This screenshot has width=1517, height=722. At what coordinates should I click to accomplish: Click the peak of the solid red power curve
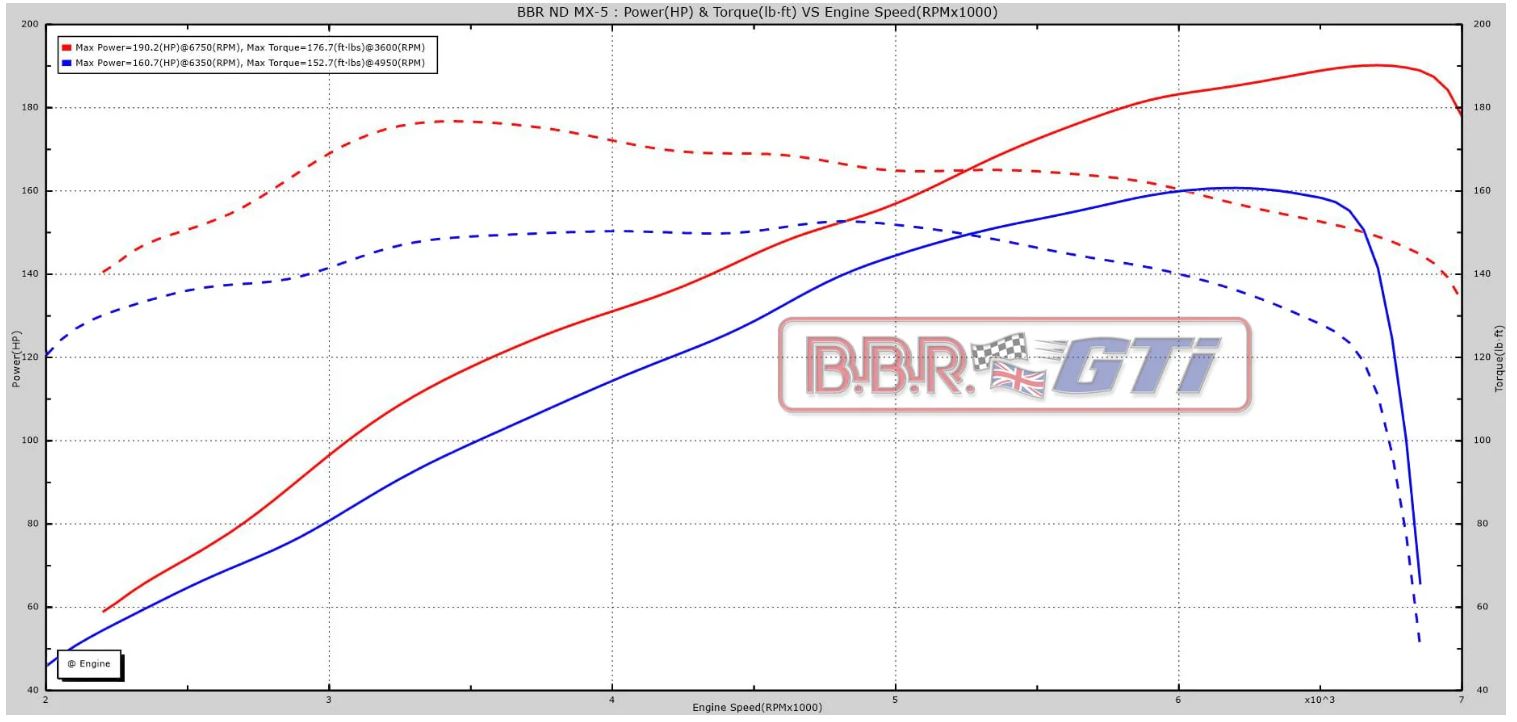click(1376, 65)
